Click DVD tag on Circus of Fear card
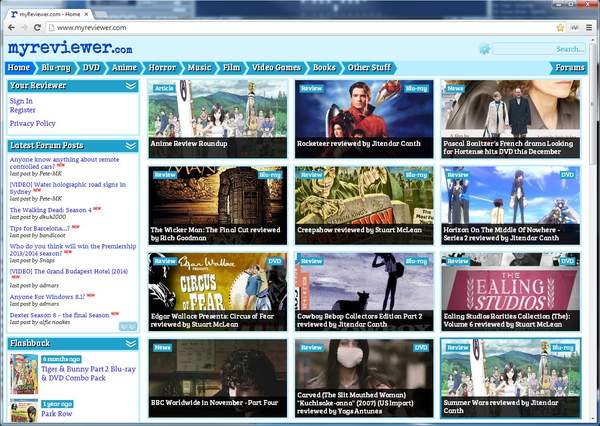The height and width of the screenshot is (426, 600). 275,261
